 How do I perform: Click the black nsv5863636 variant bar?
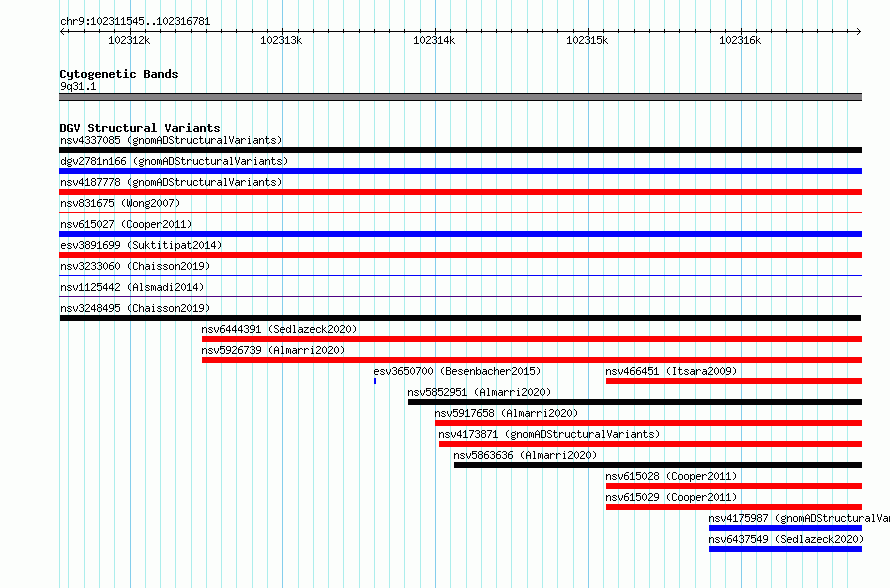pyautogui.click(x=658, y=465)
